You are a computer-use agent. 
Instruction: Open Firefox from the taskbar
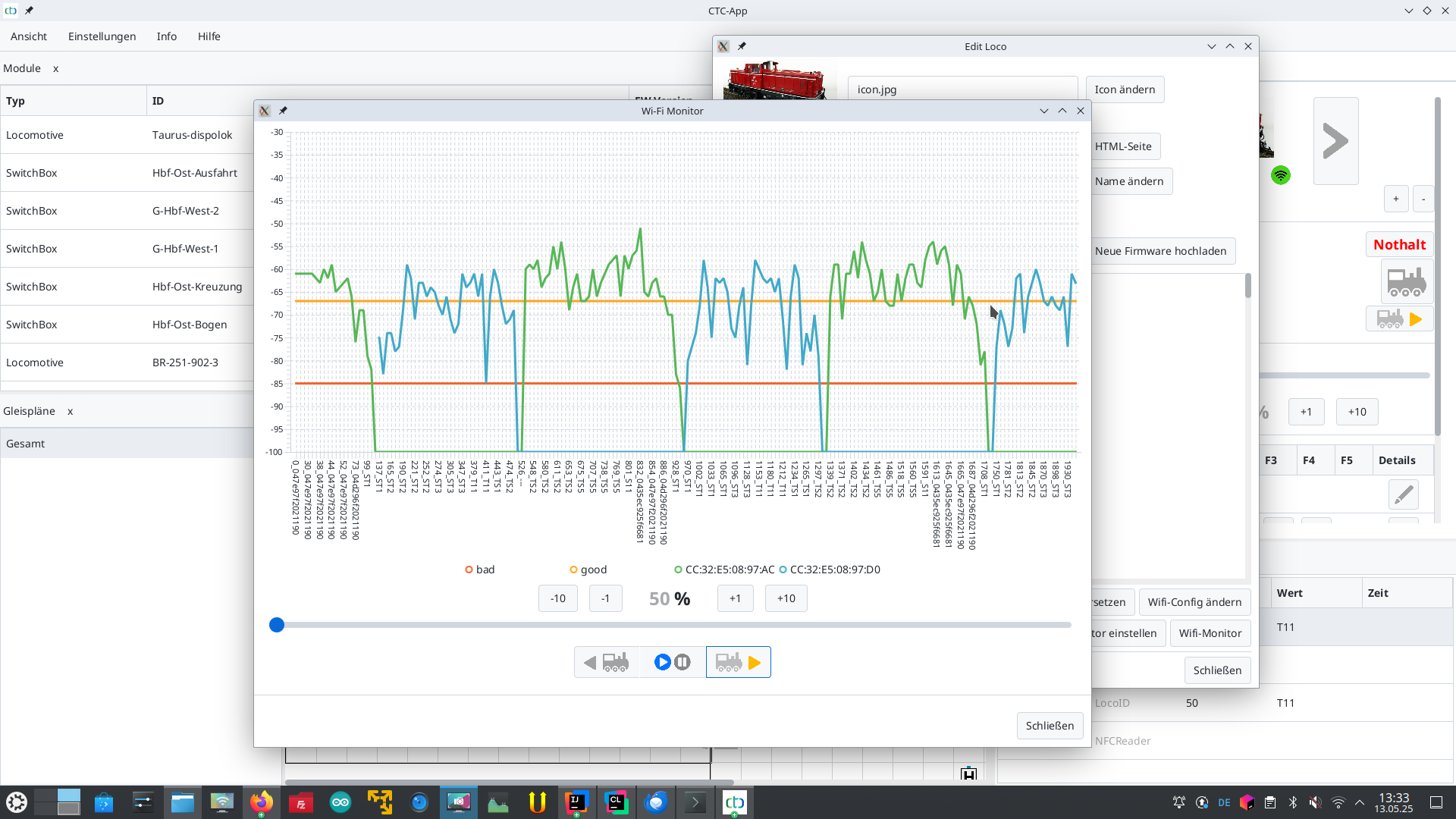click(261, 802)
